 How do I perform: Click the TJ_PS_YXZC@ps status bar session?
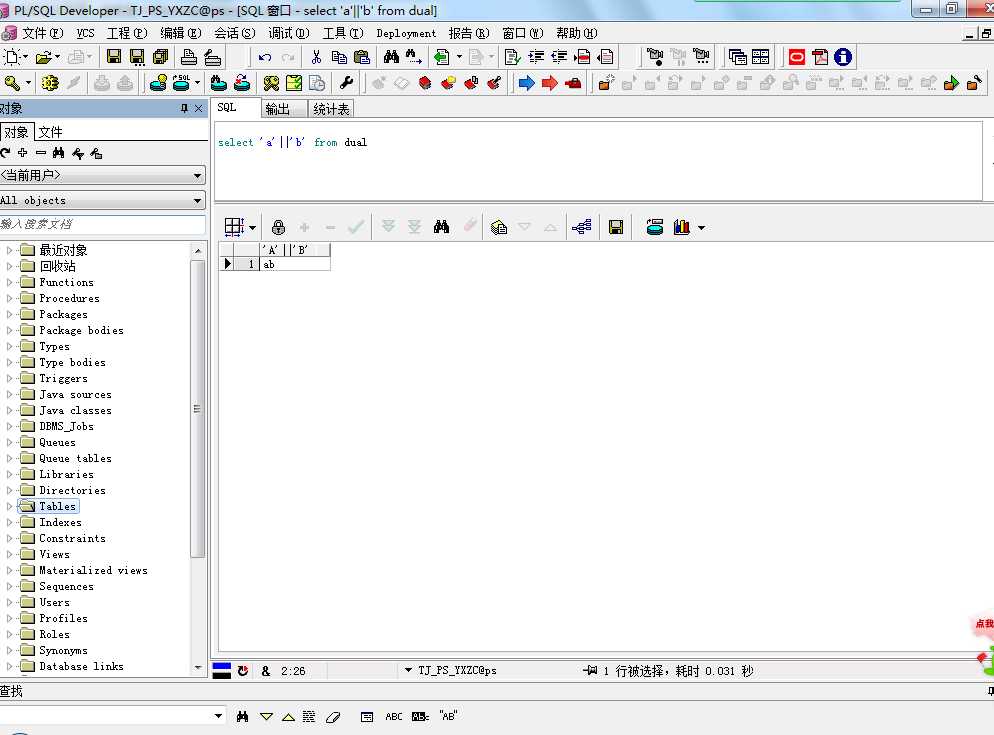[x=457, y=670]
